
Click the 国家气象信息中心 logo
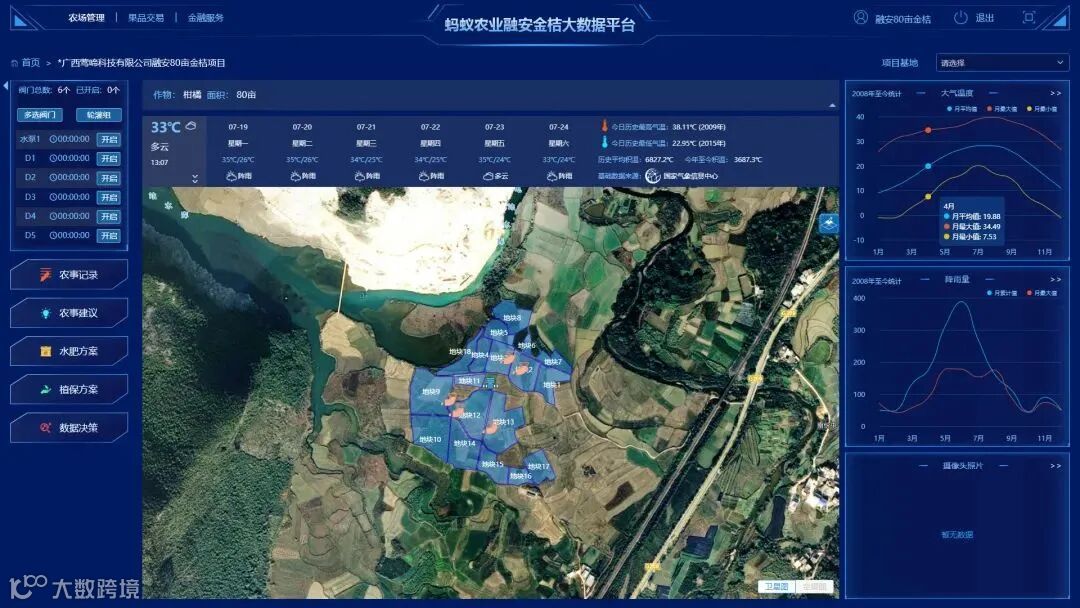tap(653, 176)
